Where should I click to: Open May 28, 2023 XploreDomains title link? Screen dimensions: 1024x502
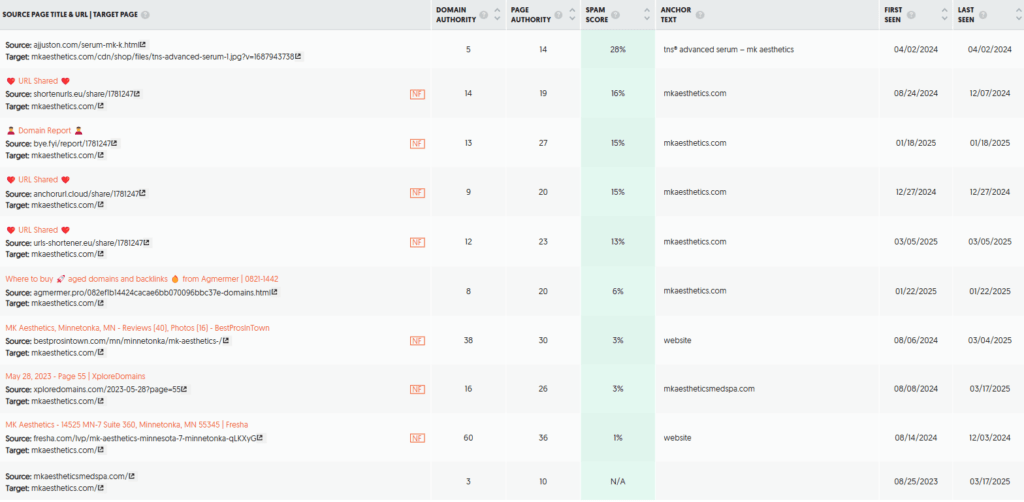(x=75, y=377)
